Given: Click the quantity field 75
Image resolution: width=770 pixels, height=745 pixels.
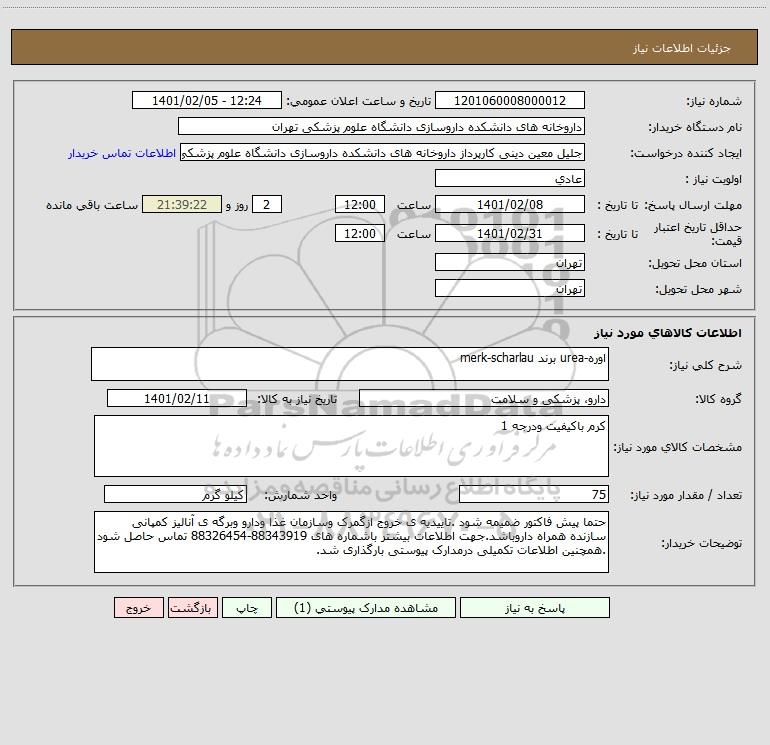Looking at the screenshot, I should (x=534, y=494).
